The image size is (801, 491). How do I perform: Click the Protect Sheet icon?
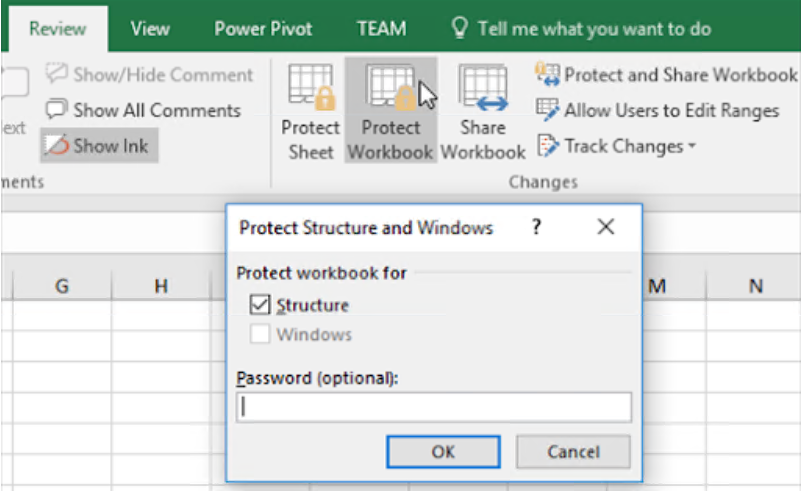(x=310, y=88)
